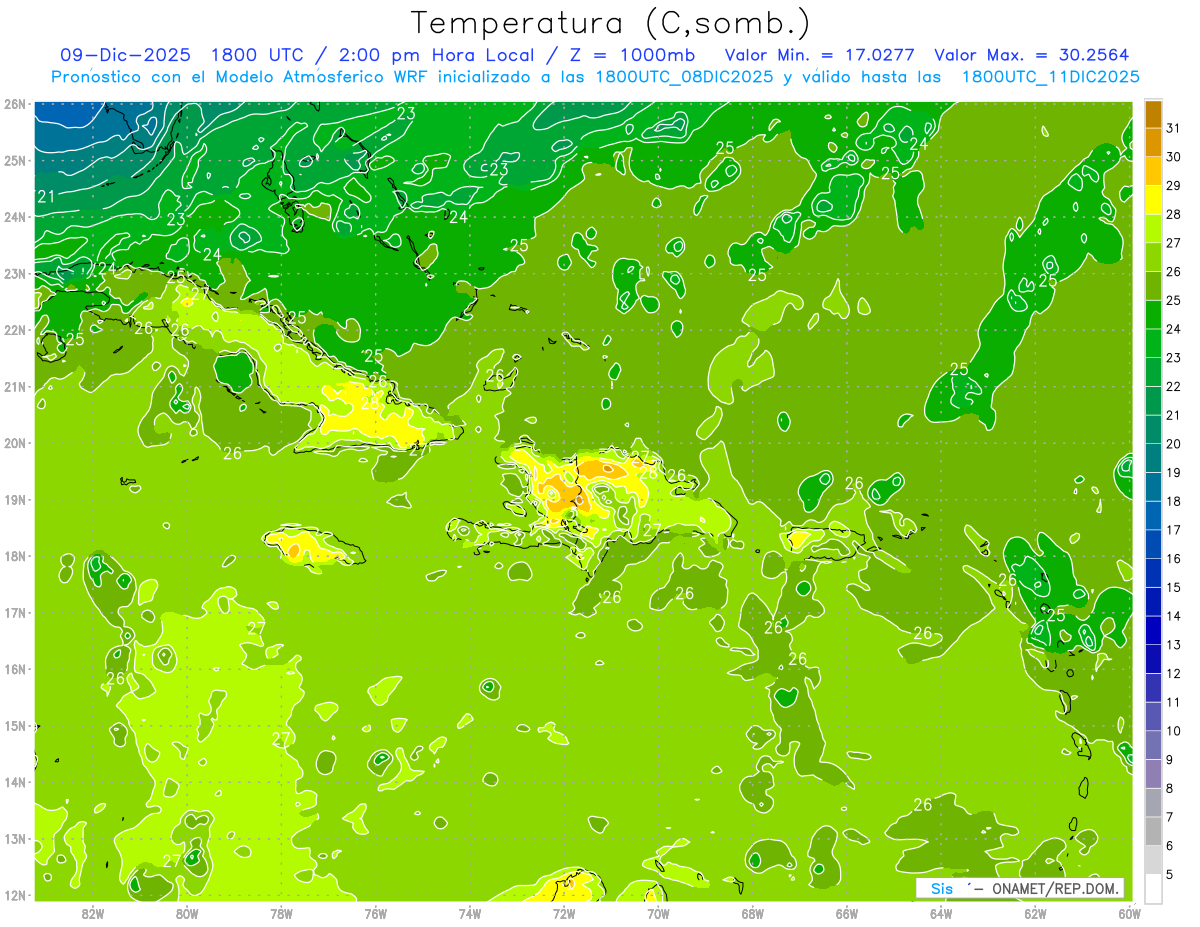Click the 76W longitude axis label
Image resolution: width=1200 pixels, height=927 pixels.
[376, 913]
